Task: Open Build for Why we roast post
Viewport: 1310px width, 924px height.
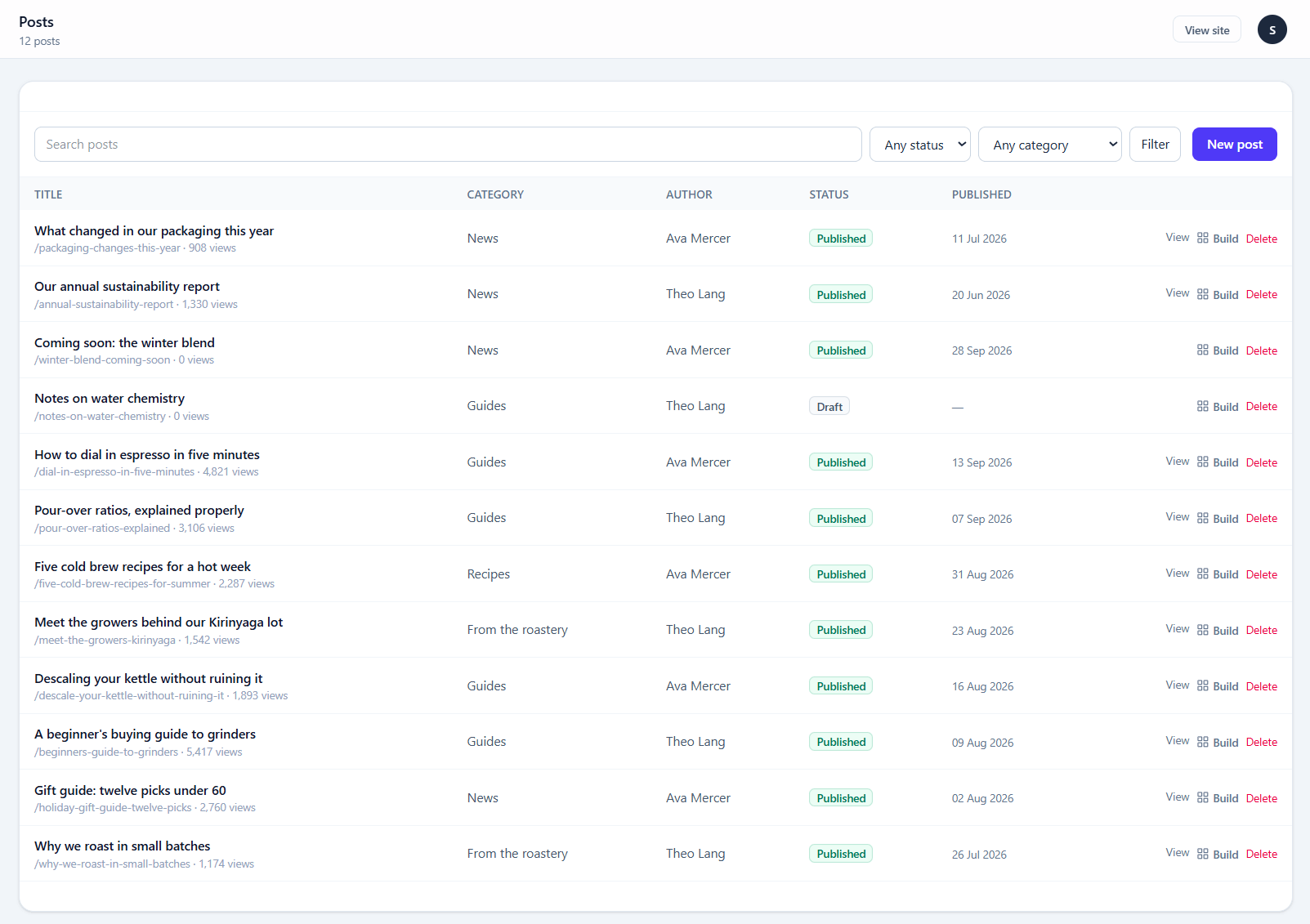Action: [1218, 854]
